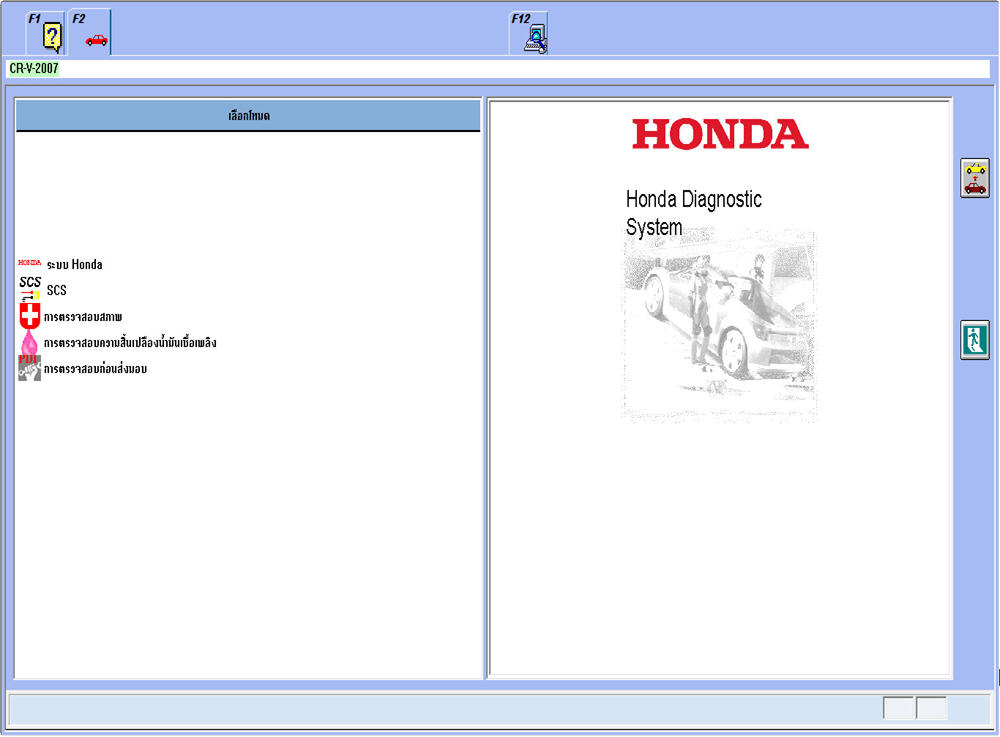Screen dimensions: 1000x737
Task: Click the red HONDA logo in the right panel
Action: click(x=720, y=134)
